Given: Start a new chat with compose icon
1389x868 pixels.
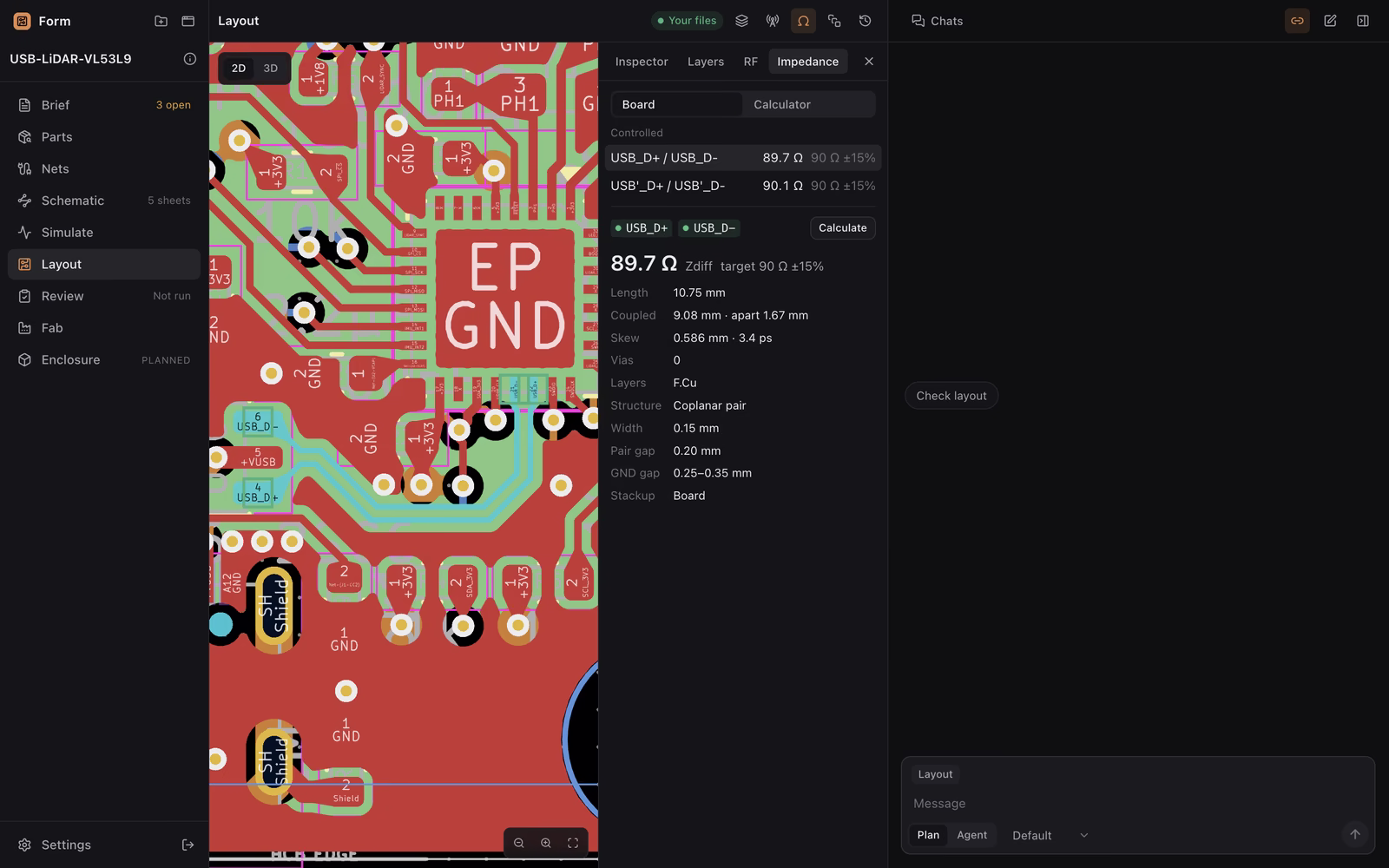Looking at the screenshot, I should tap(1330, 21).
